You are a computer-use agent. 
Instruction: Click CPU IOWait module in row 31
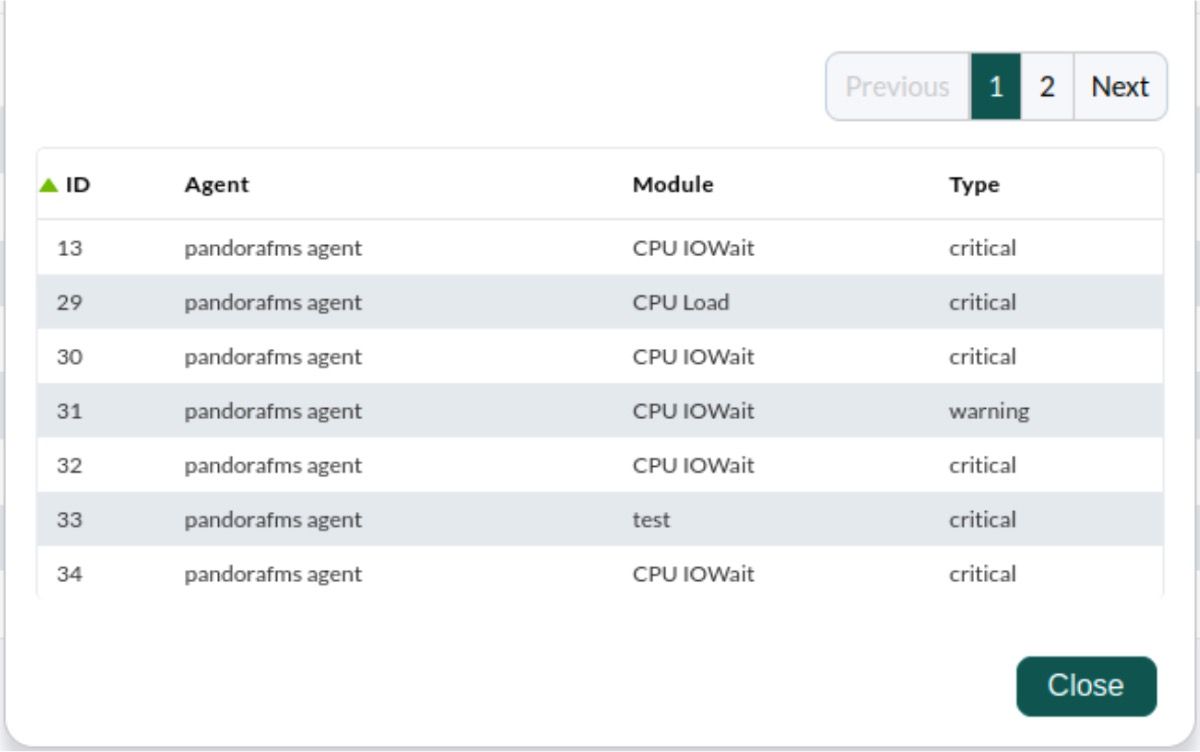(693, 411)
